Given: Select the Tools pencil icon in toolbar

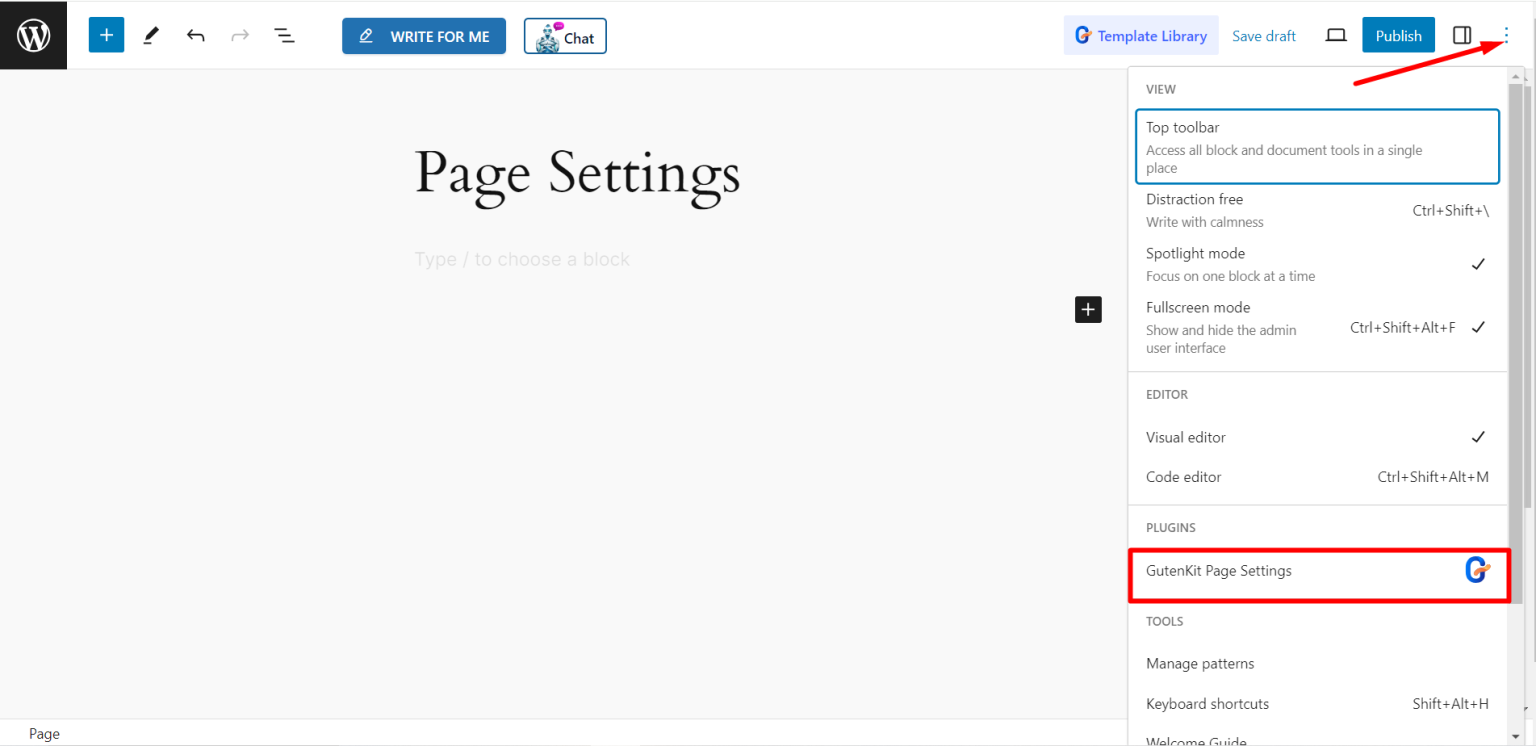Looking at the screenshot, I should pyautogui.click(x=151, y=34).
